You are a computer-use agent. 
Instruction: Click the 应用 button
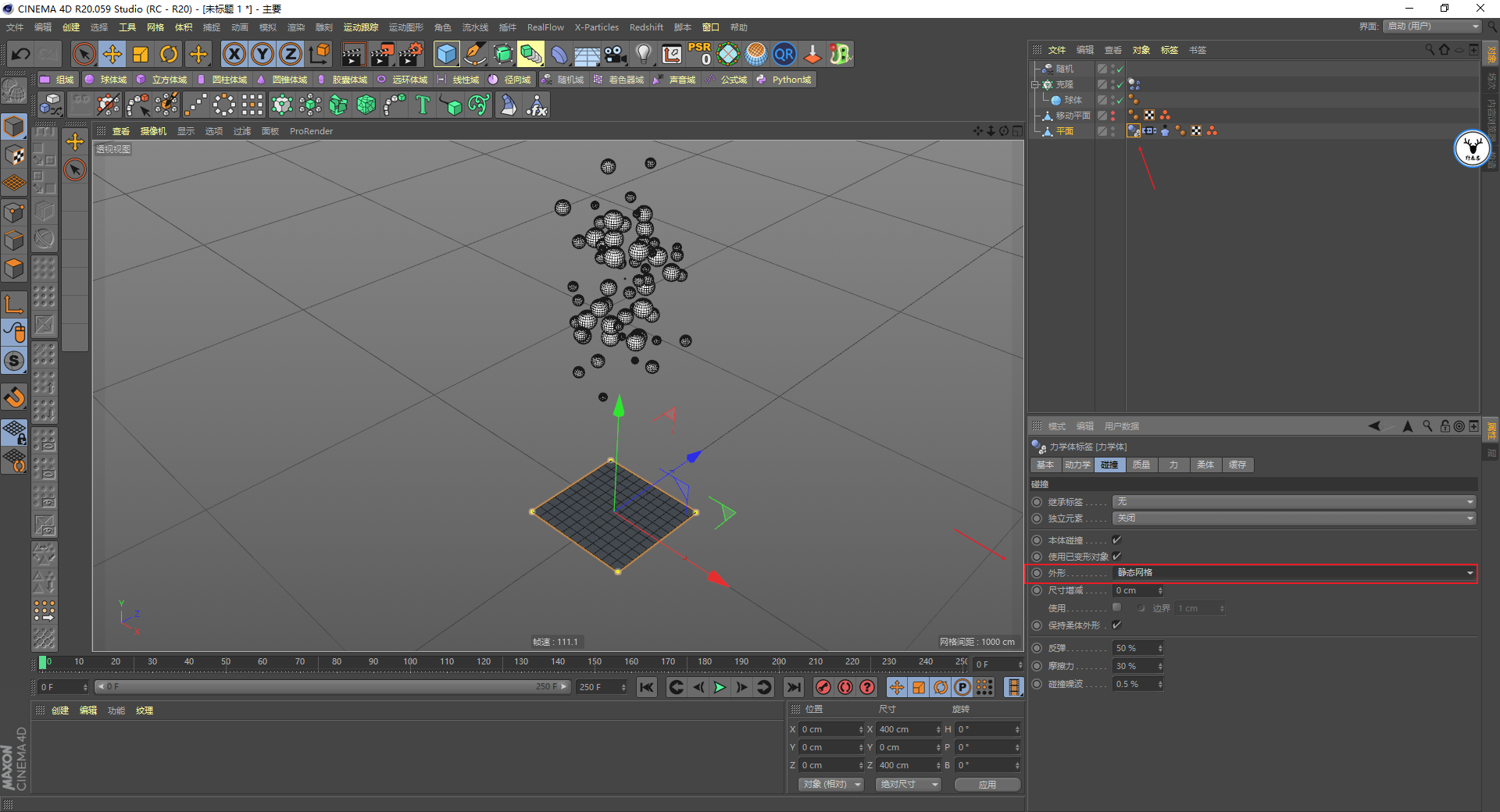987,784
